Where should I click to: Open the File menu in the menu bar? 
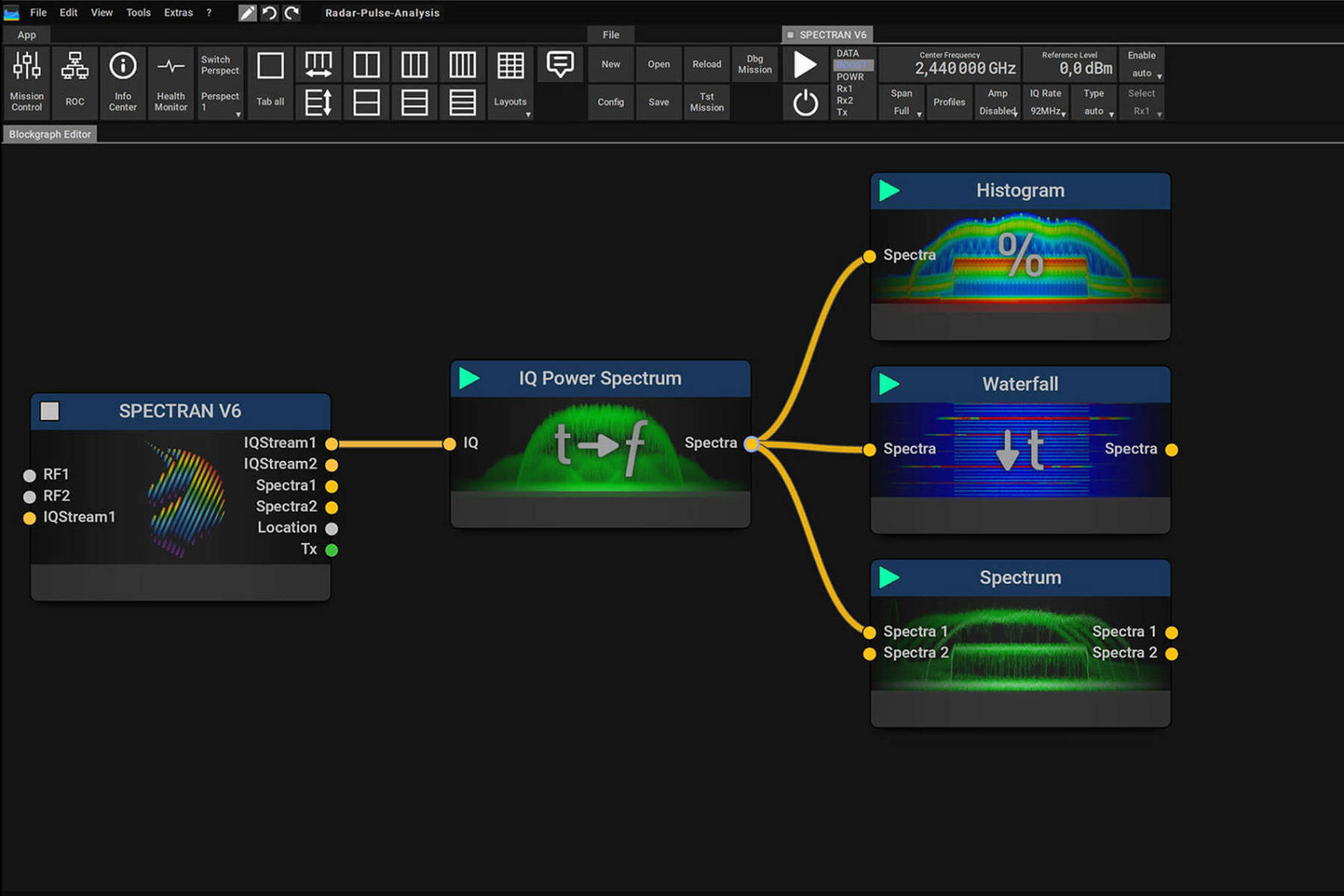[38, 13]
